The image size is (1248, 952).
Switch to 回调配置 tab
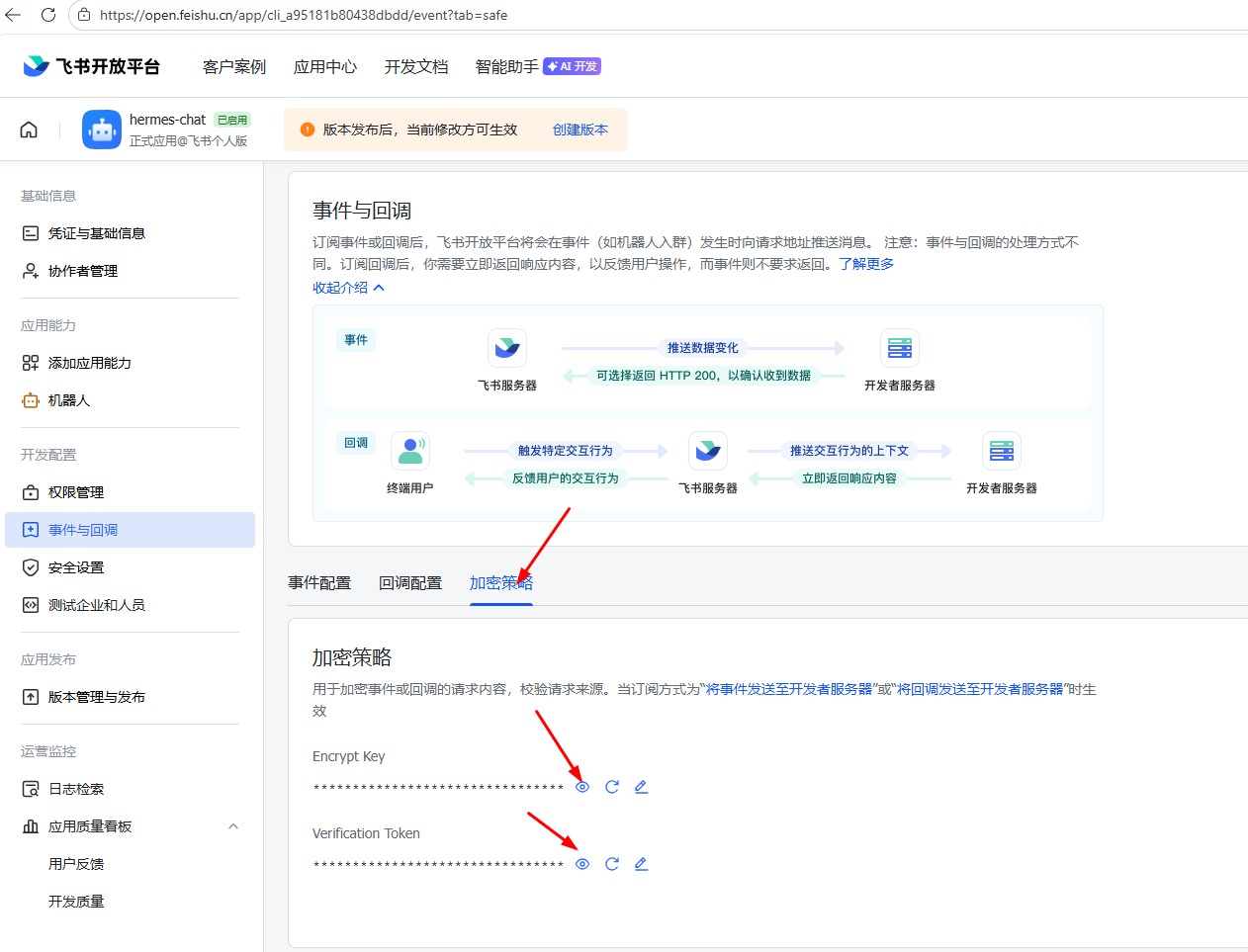(x=410, y=583)
